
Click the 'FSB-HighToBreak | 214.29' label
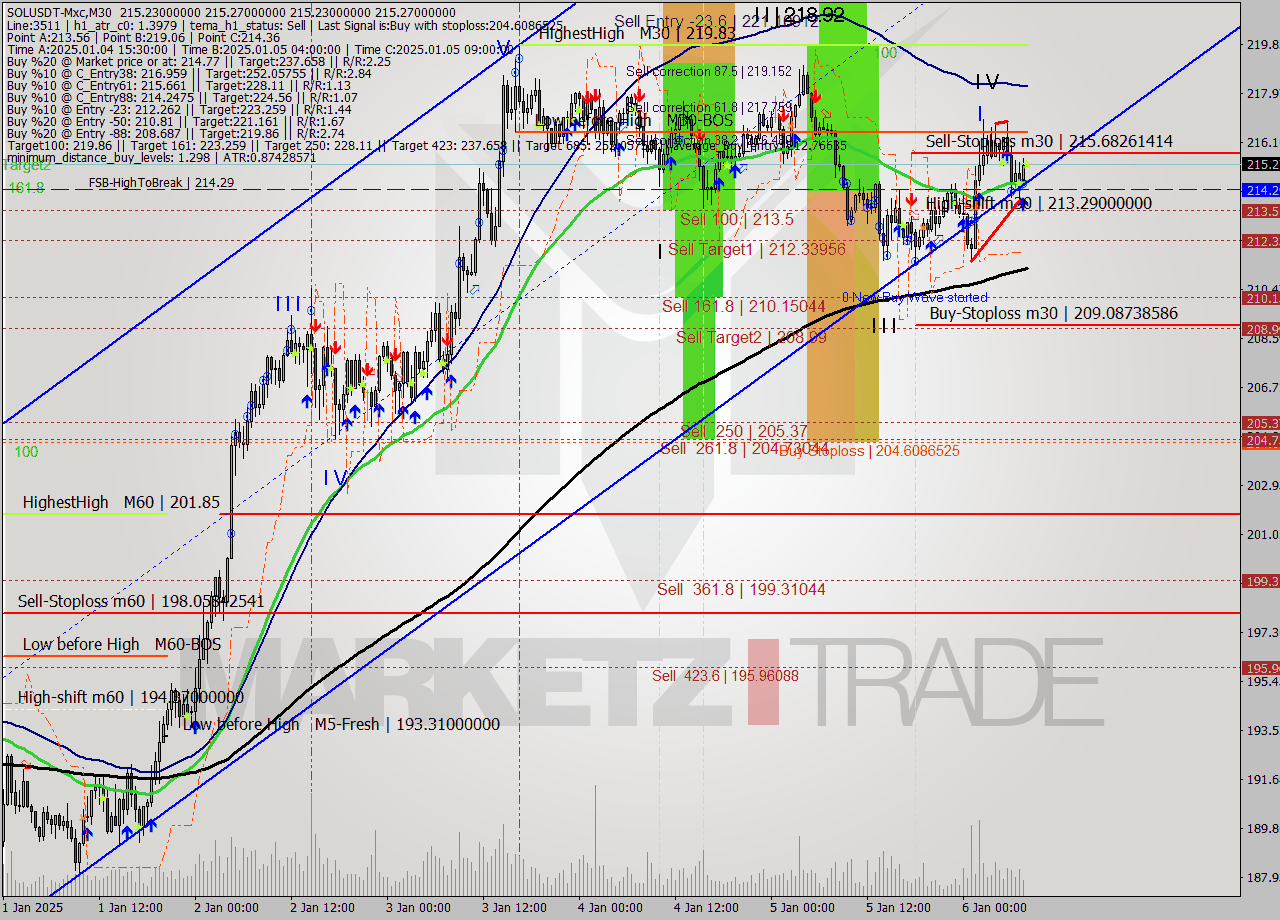click(161, 183)
